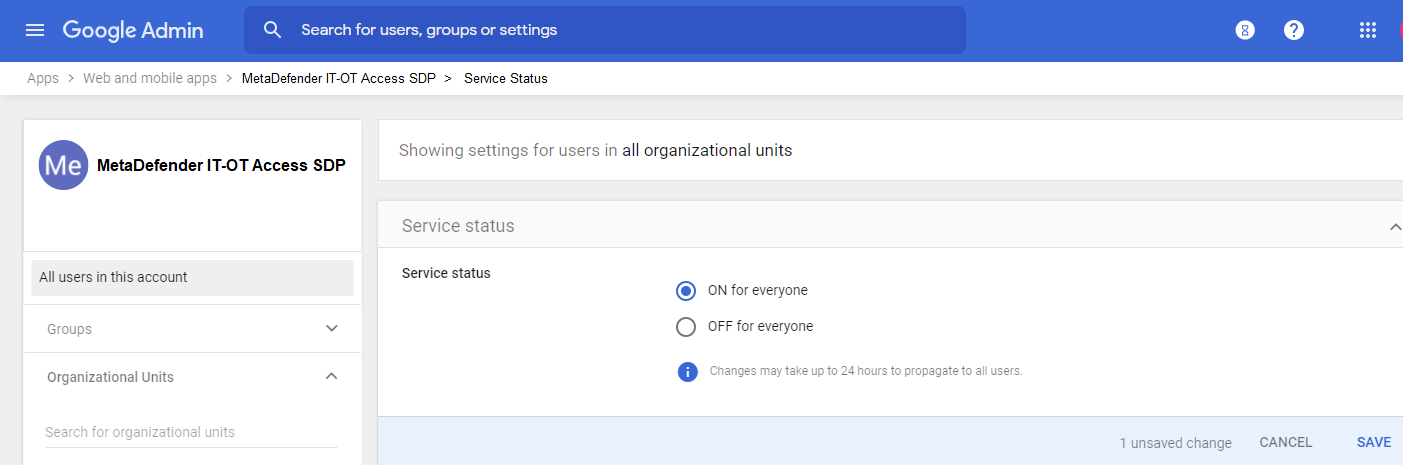Viewport: 1403px width, 465px height.
Task: Click the organizational units search field
Action: coord(191,432)
